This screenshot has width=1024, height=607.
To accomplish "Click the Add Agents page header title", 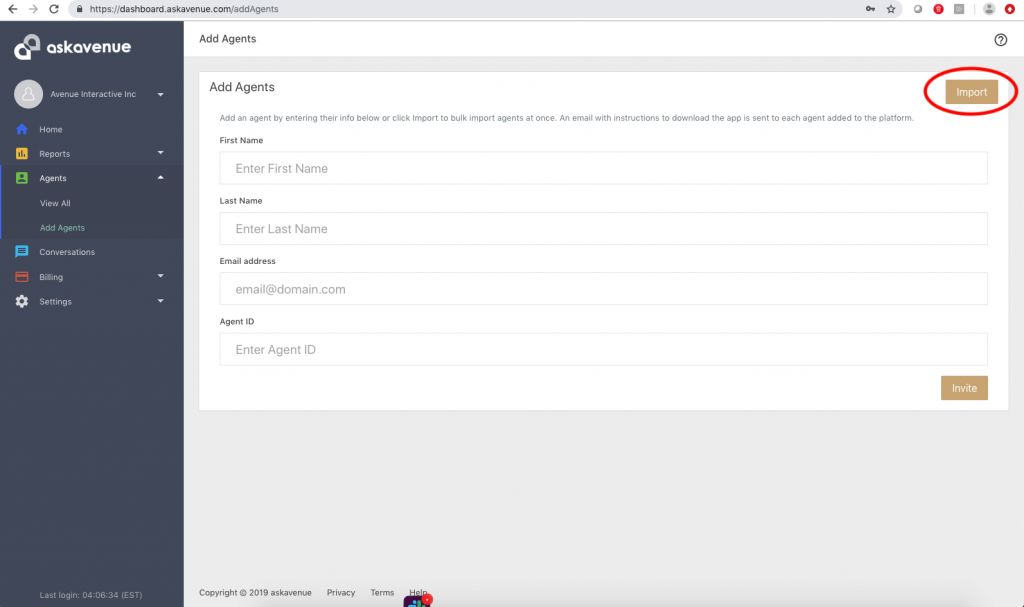I will (x=227, y=39).
